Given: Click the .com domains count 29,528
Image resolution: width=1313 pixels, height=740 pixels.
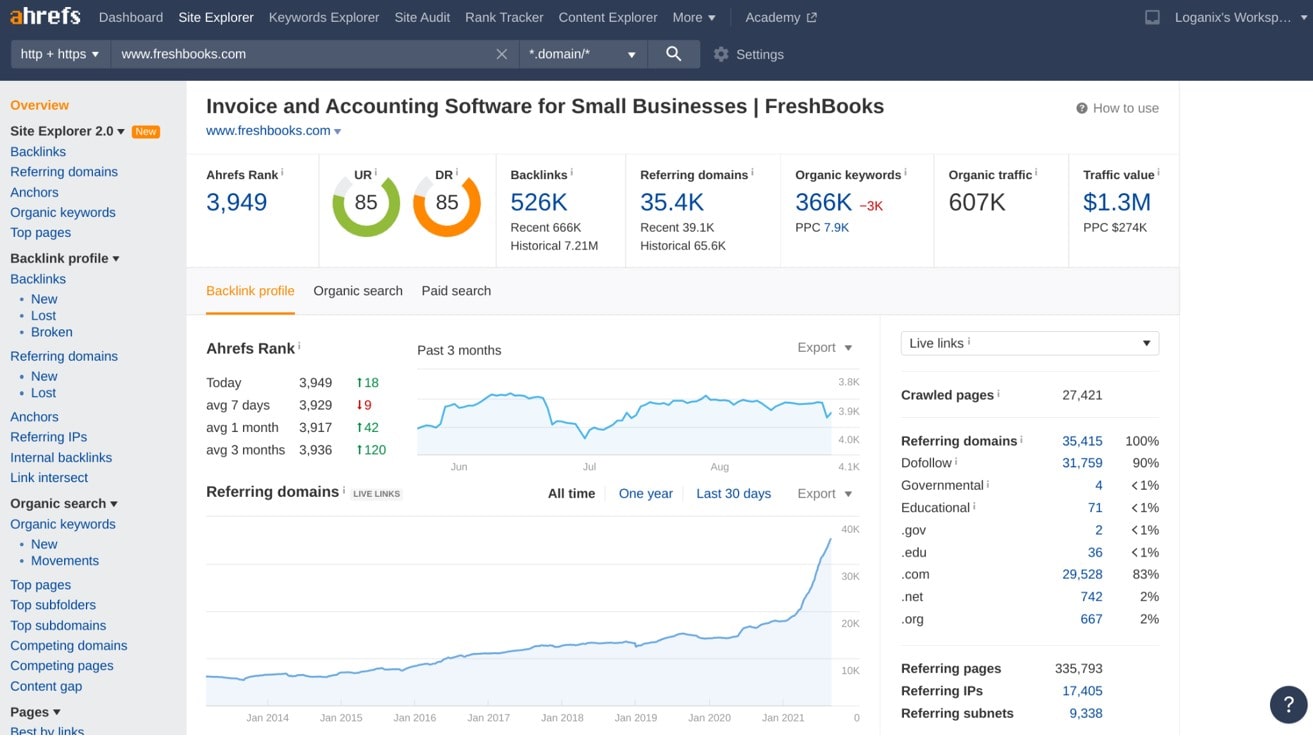Looking at the screenshot, I should click(1082, 574).
